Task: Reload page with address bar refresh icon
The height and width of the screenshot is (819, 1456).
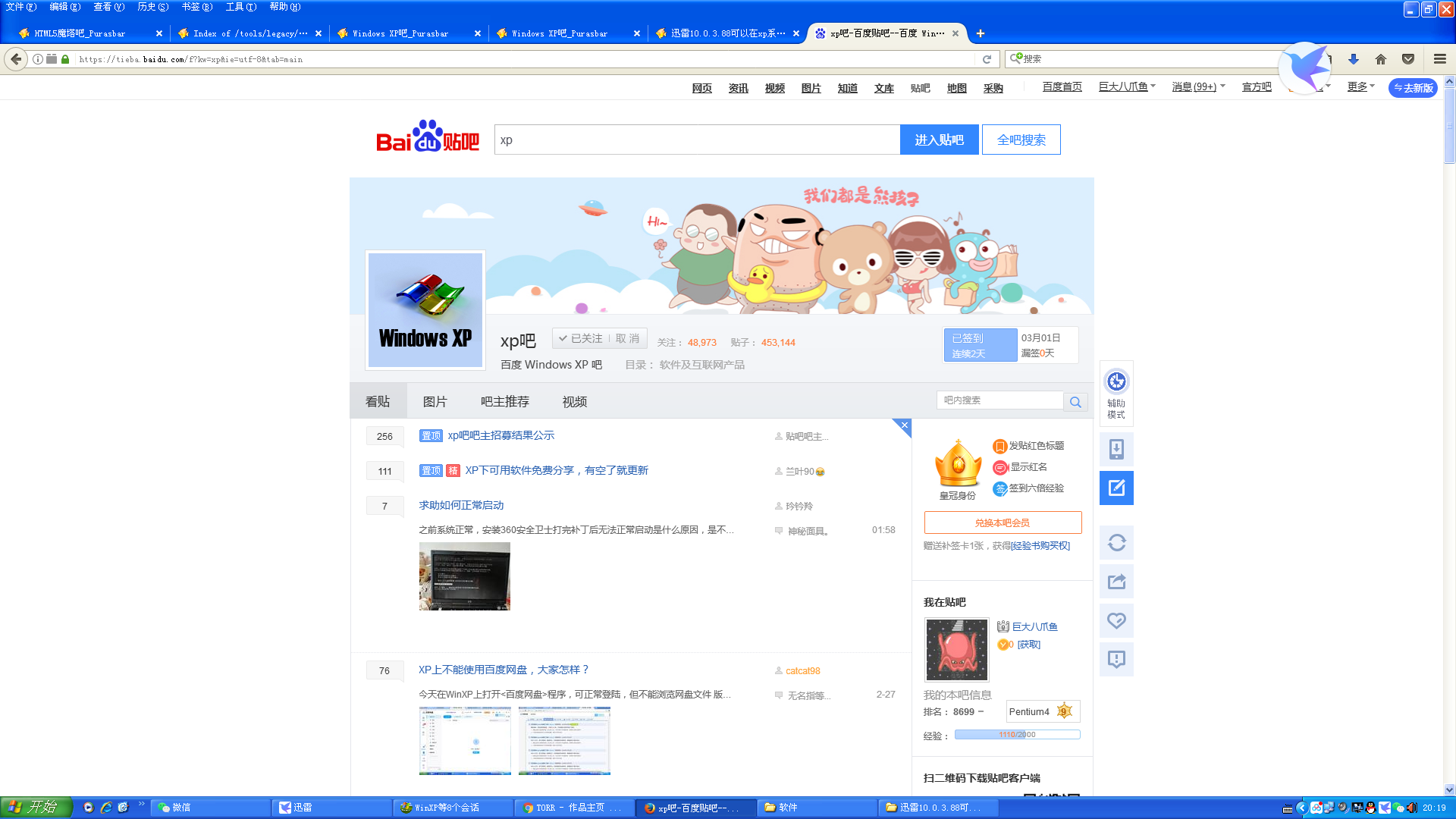Action: (987, 59)
